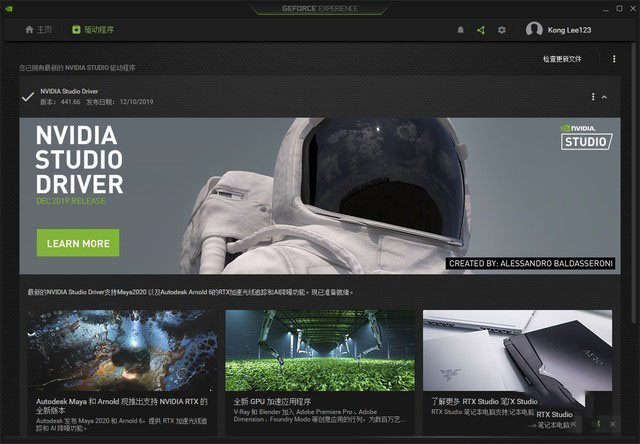Screen dimensions: 640x444
Task: Click the vertical scrollbar on the right
Action: (633, 180)
